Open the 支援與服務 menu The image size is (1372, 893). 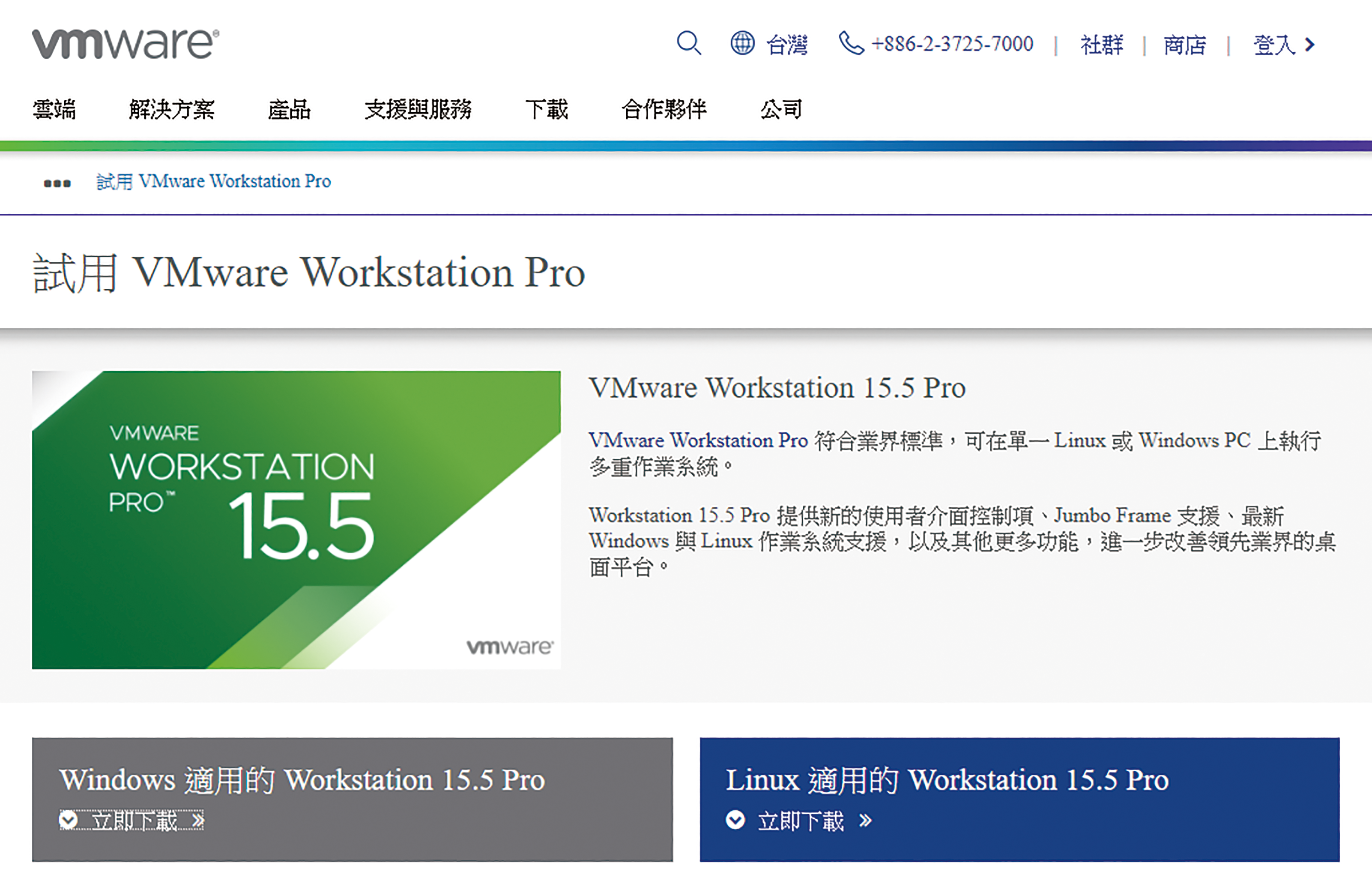click(418, 109)
